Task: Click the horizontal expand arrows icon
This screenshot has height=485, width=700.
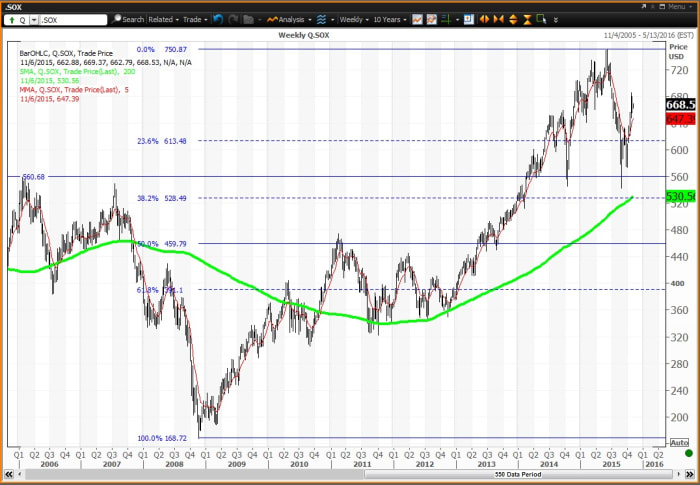Action: point(486,19)
